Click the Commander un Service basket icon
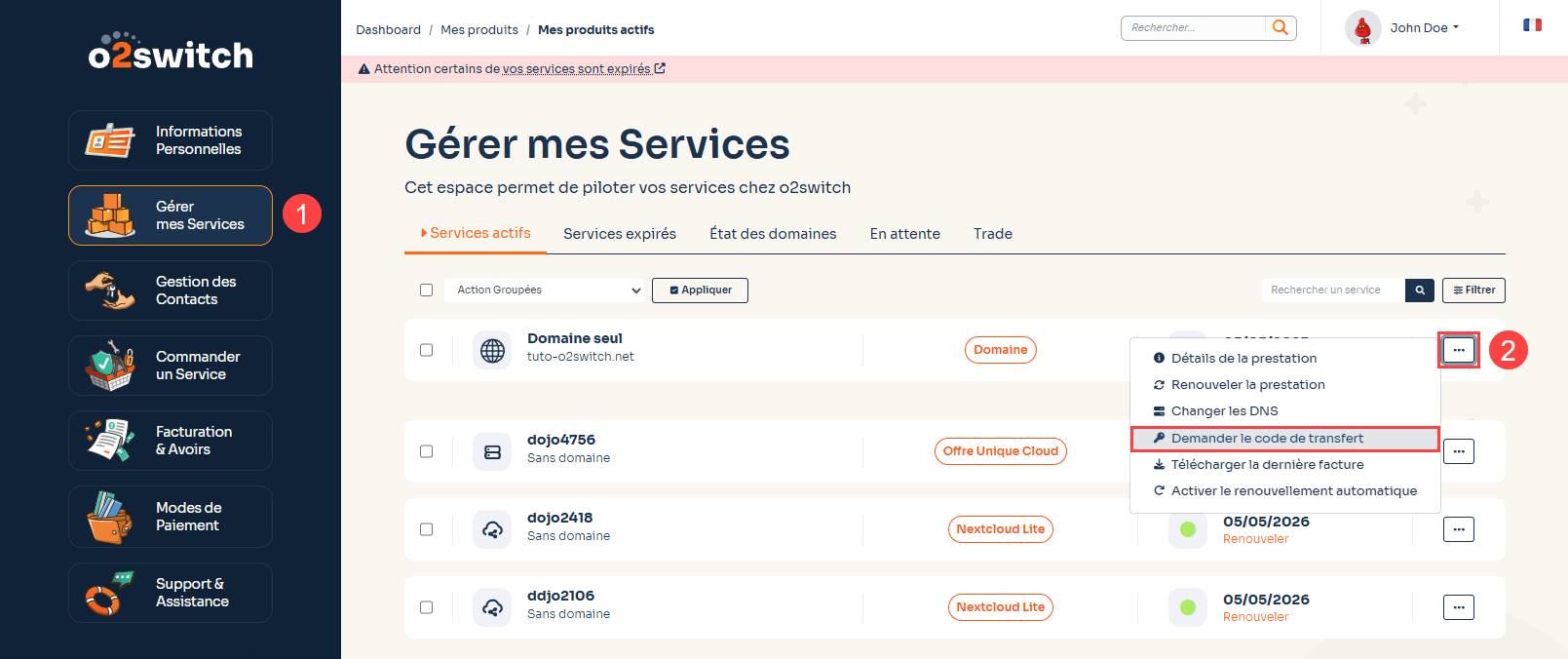1568x659 pixels. tap(109, 366)
